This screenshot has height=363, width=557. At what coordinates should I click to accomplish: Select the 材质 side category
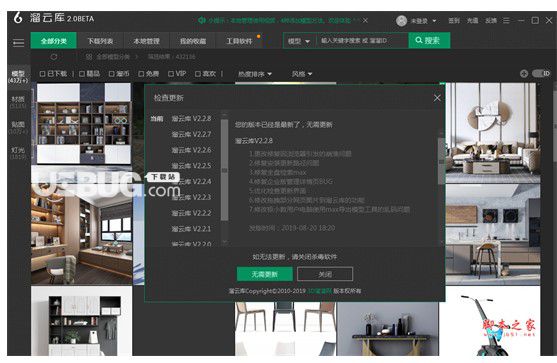(18, 102)
